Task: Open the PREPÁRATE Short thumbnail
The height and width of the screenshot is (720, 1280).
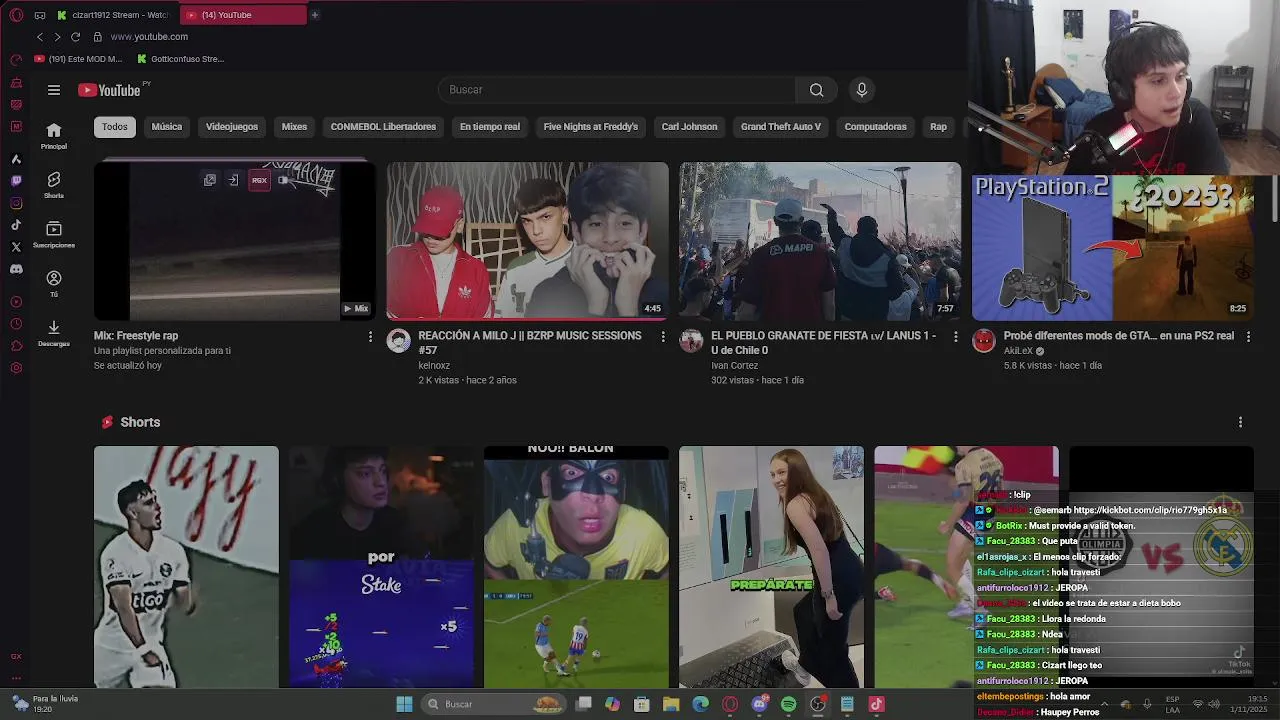Action: (771, 567)
